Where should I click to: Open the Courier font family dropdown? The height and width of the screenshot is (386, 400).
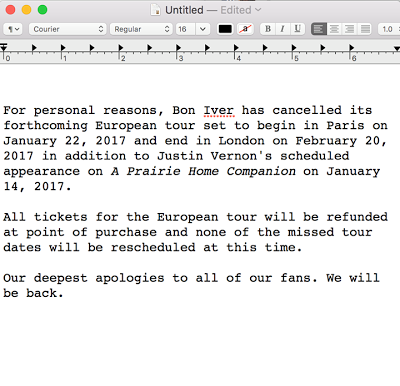point(68,29)
